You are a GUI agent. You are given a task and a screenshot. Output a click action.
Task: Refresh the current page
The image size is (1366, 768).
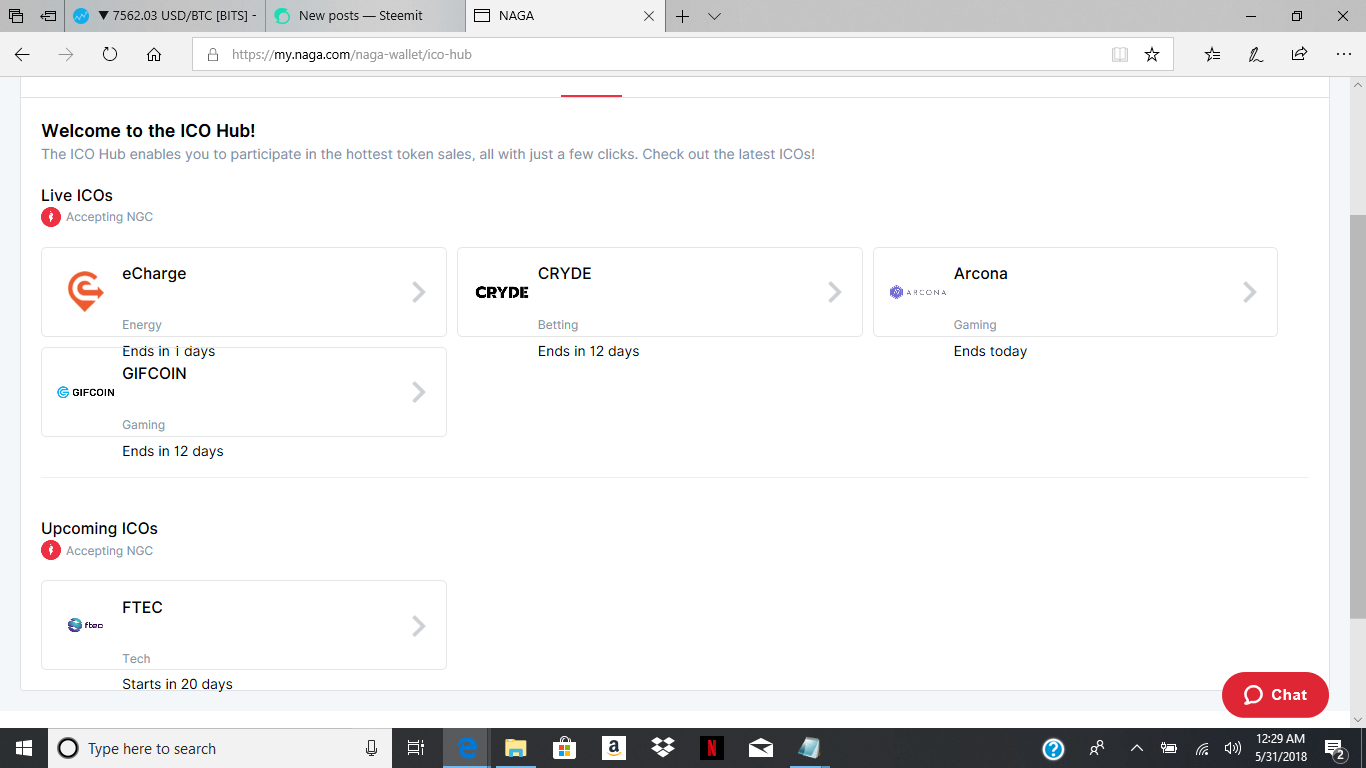(110, 55)
